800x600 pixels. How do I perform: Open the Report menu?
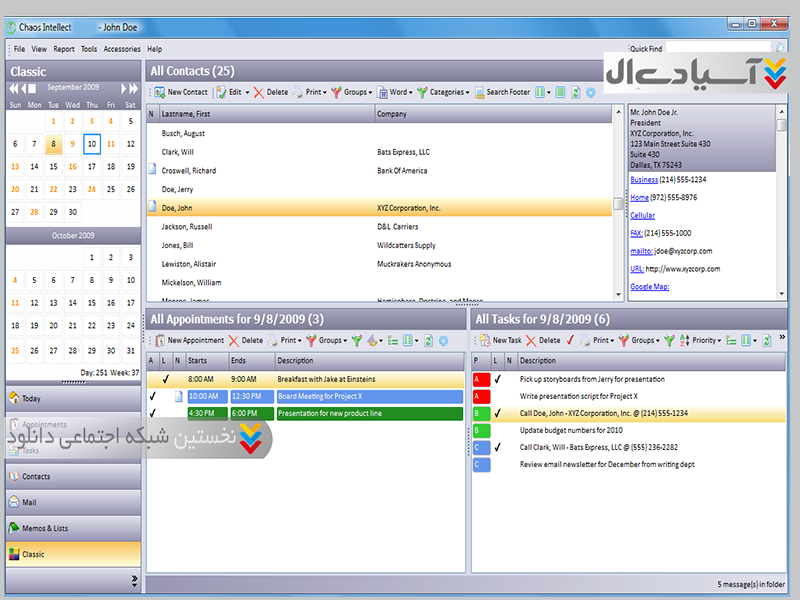[64, 48]
